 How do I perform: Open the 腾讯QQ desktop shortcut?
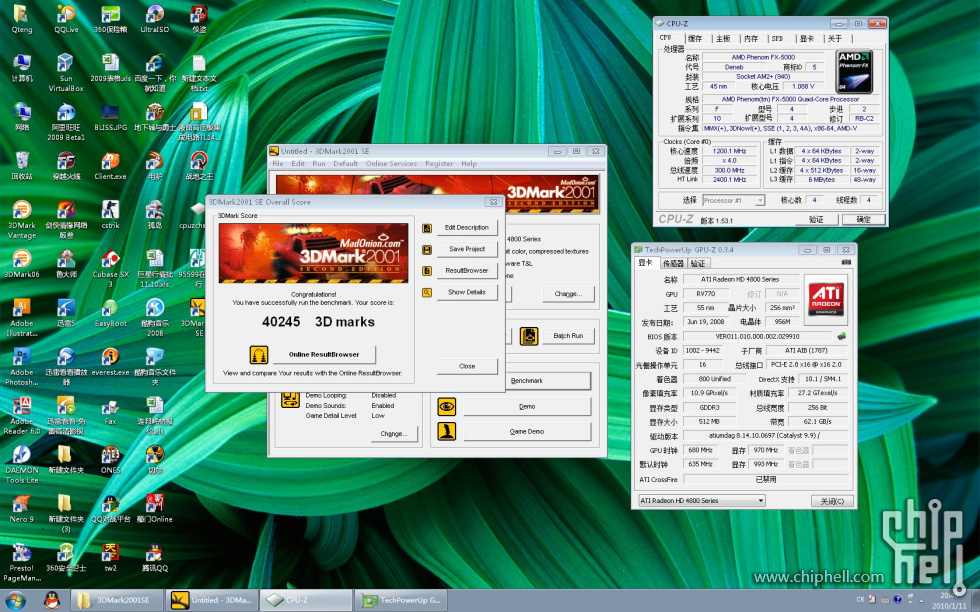point(154,557)
